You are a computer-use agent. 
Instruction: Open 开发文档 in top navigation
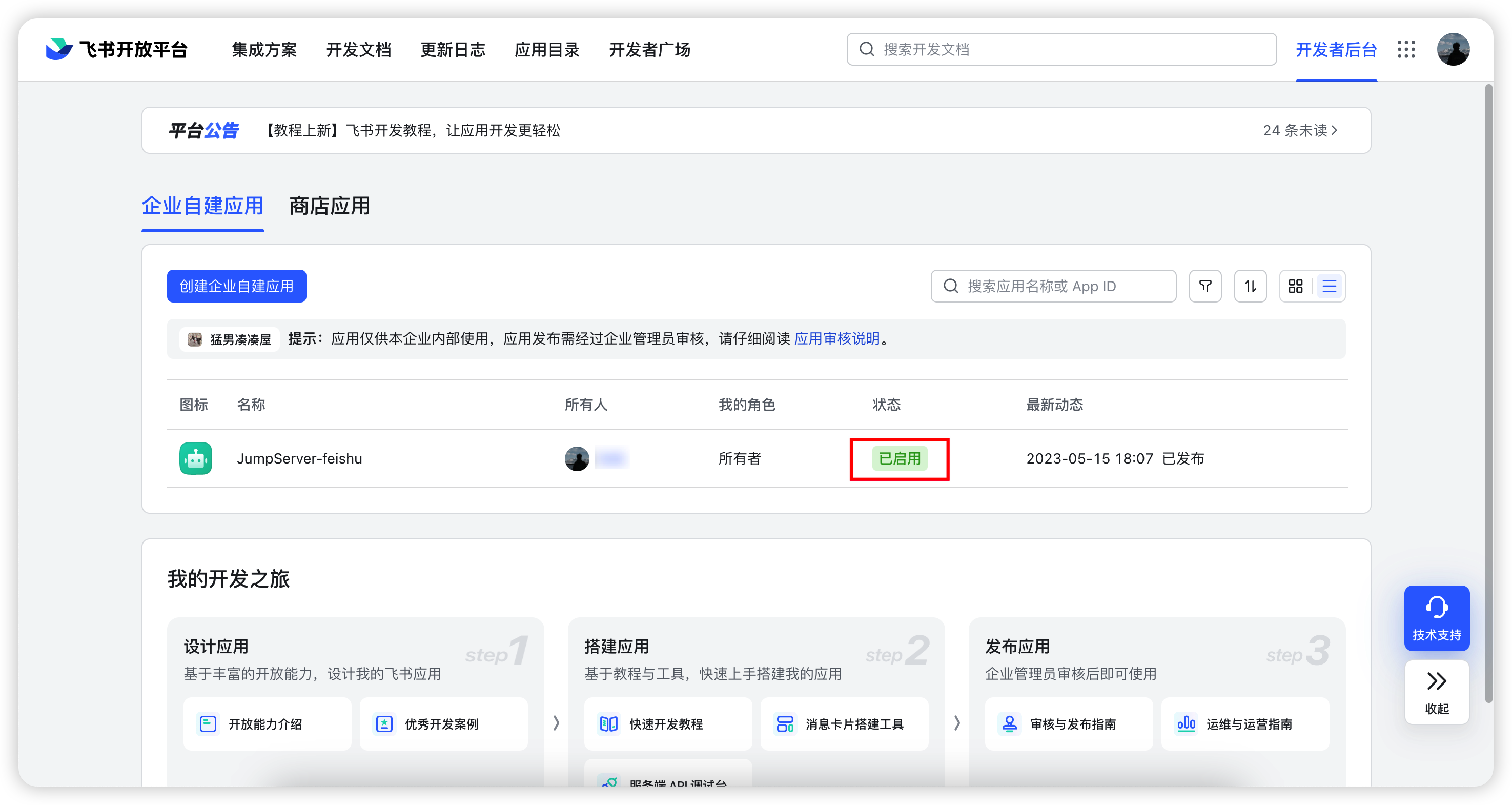[358, 50]
